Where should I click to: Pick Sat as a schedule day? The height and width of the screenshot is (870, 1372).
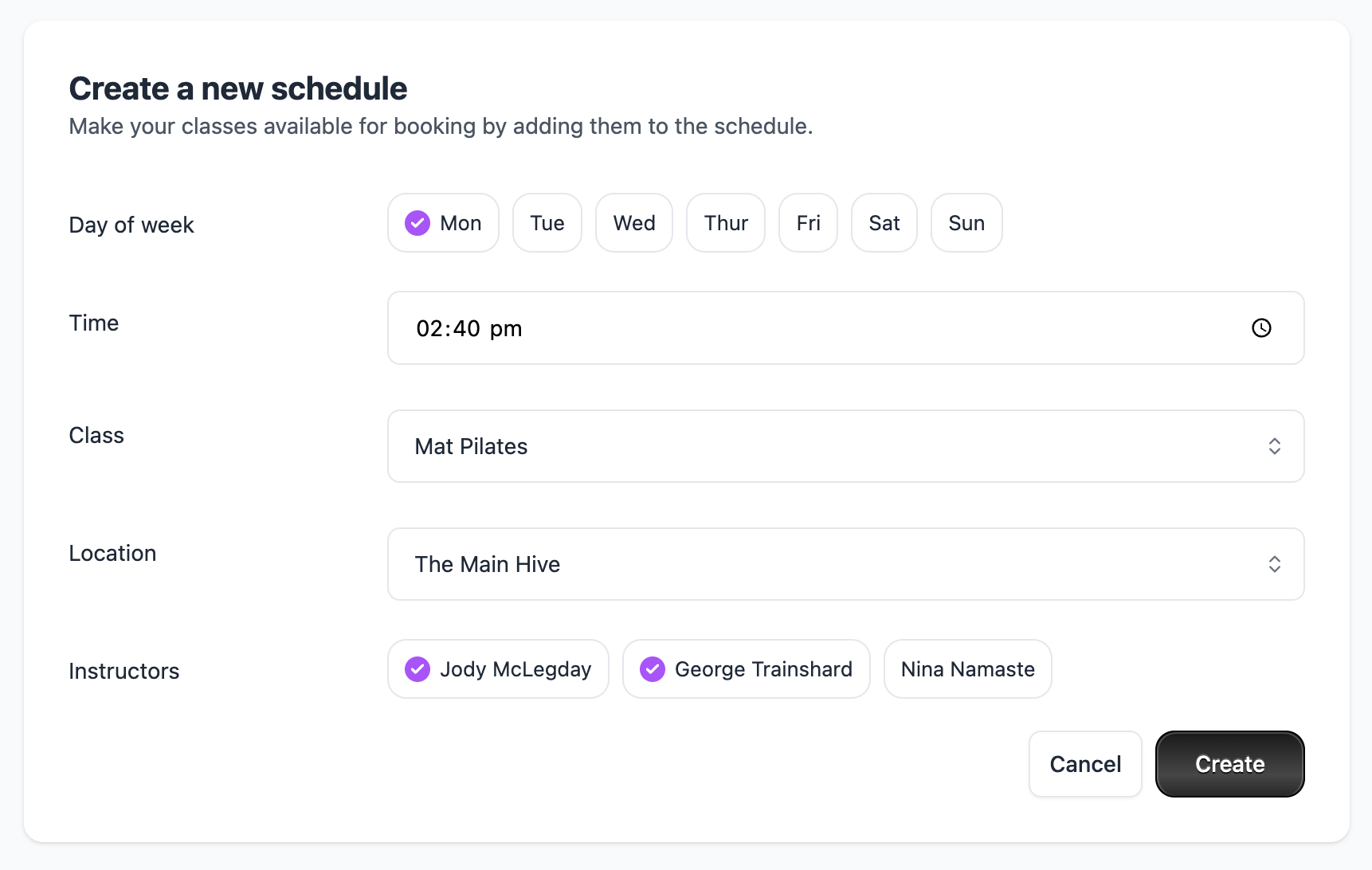coord(884,223)
